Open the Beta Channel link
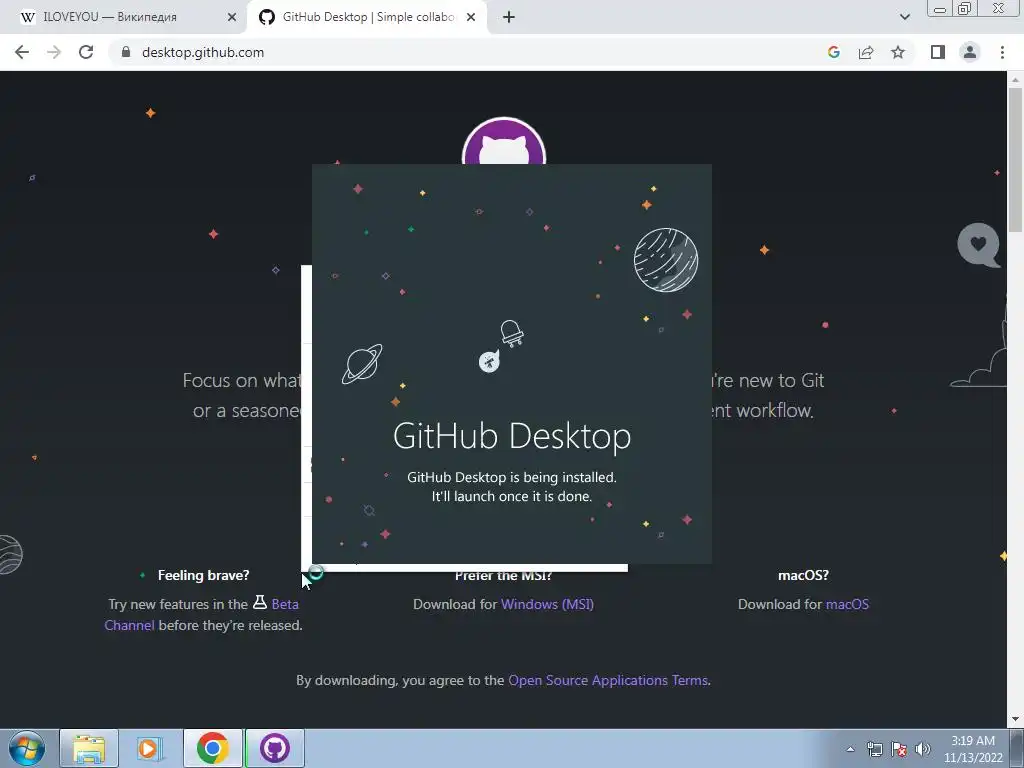 [x=285, y=604]
